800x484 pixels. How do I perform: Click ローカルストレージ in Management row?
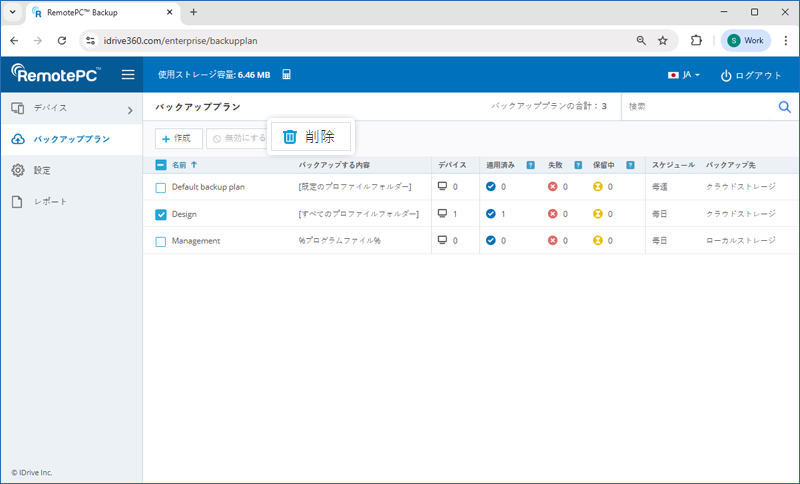[x=741, y=240]
